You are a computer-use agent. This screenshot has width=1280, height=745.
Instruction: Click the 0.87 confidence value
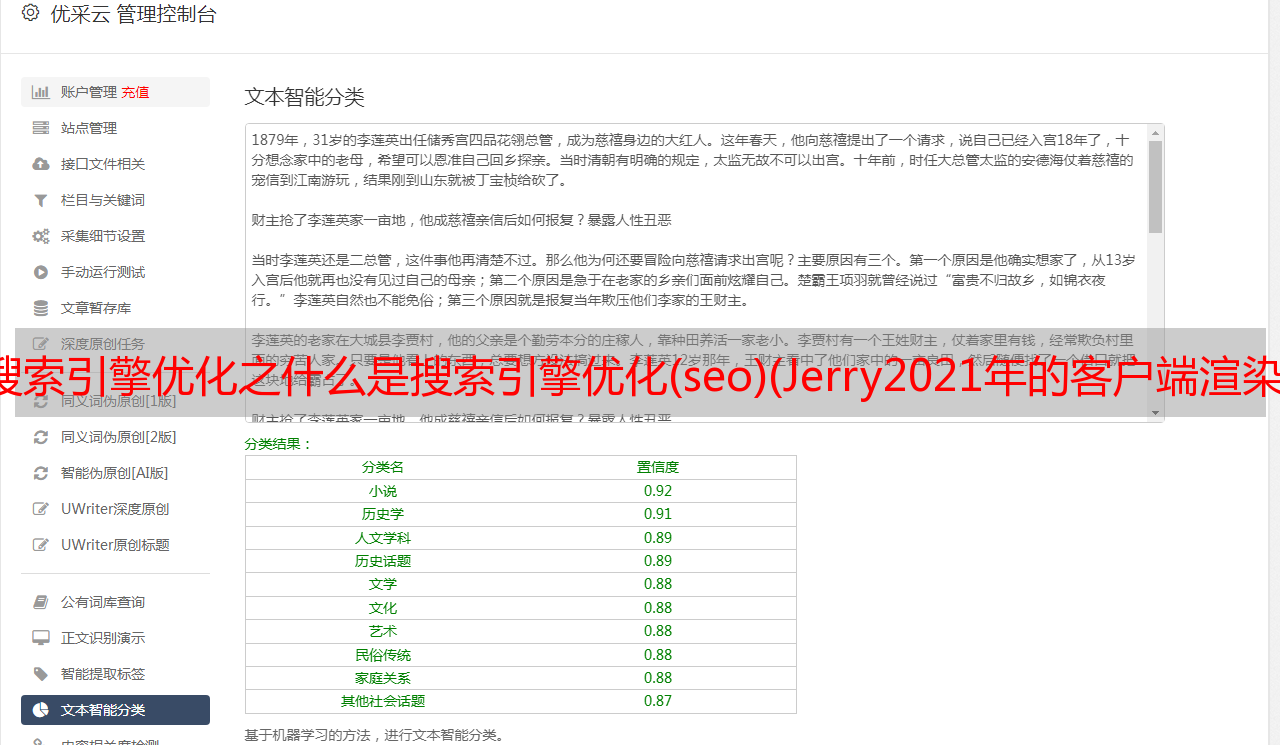click(658, 701)
